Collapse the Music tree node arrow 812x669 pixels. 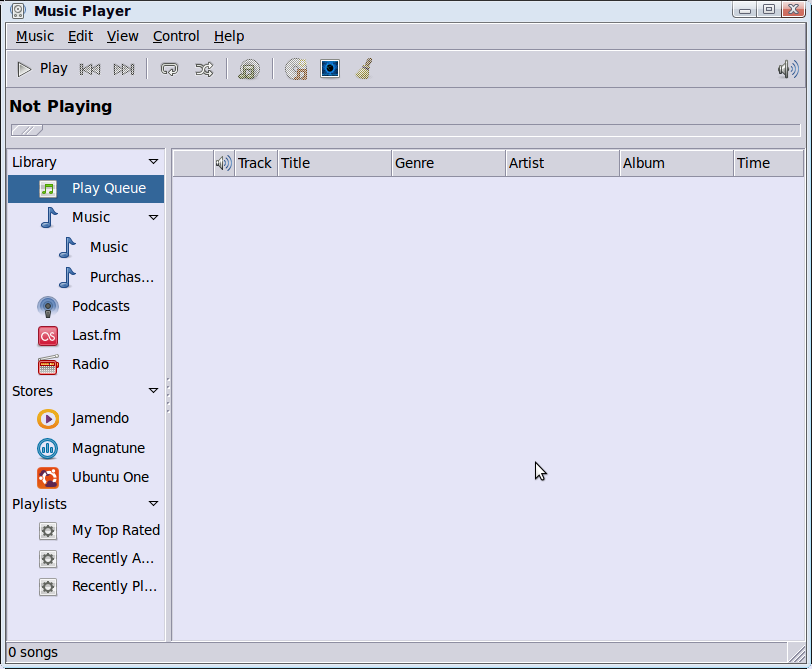pos(153,217)
